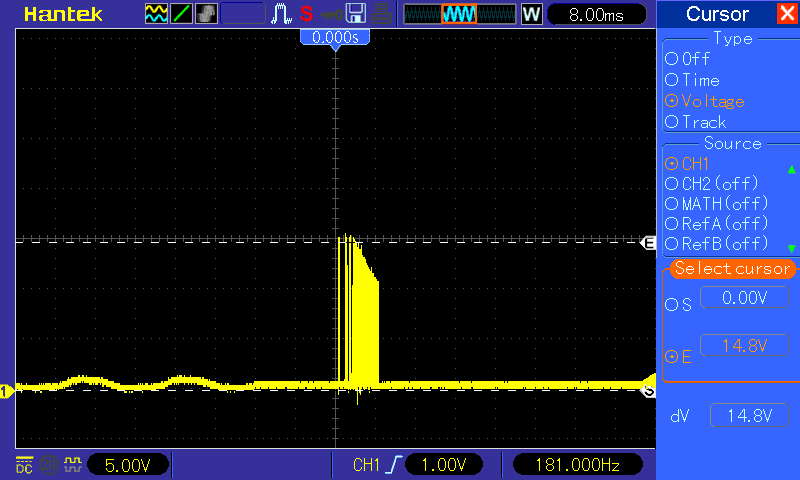Select the Time cursor type
Screen dimensions: 800x480
(x=671, y=80)
